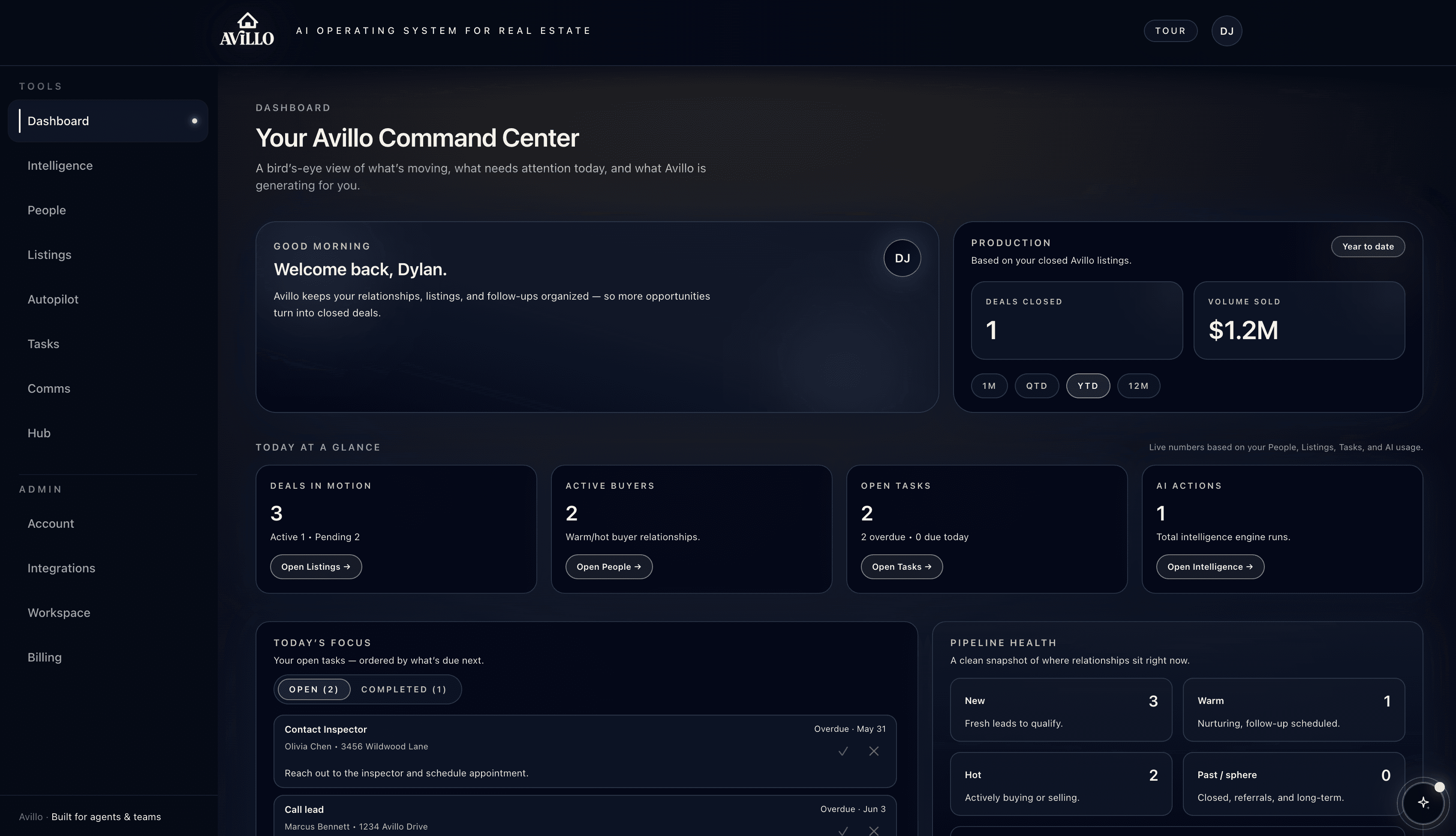
Task: Dismiss Call lead task with X
Action: (x=873, y=830)
